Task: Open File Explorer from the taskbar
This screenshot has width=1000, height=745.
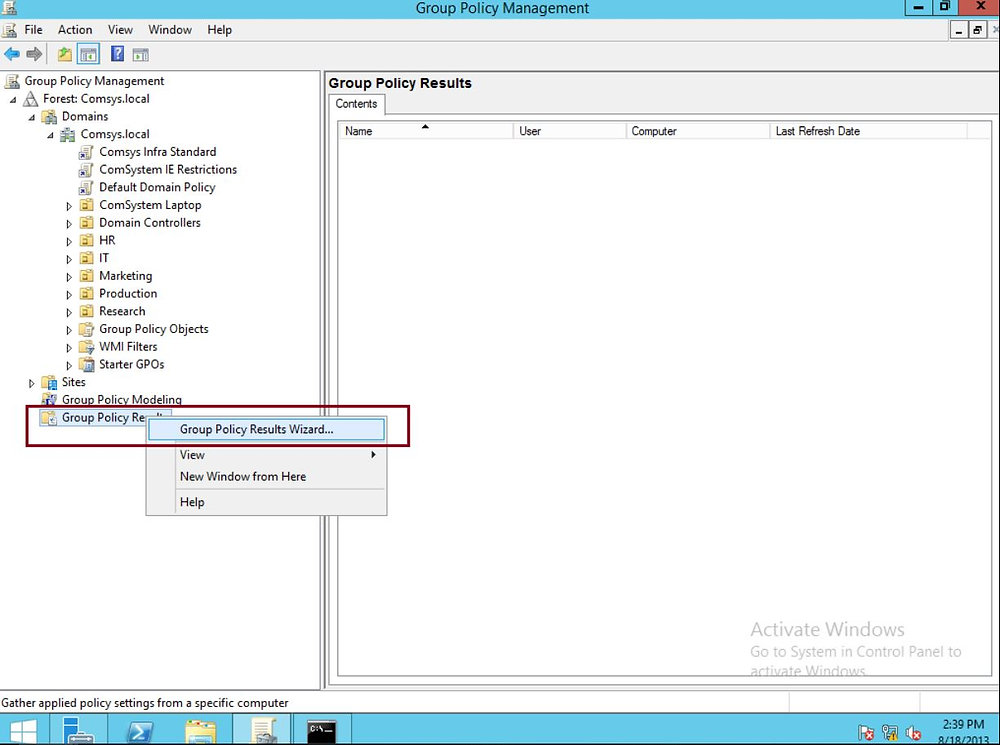Action: (x=200, y=729)
